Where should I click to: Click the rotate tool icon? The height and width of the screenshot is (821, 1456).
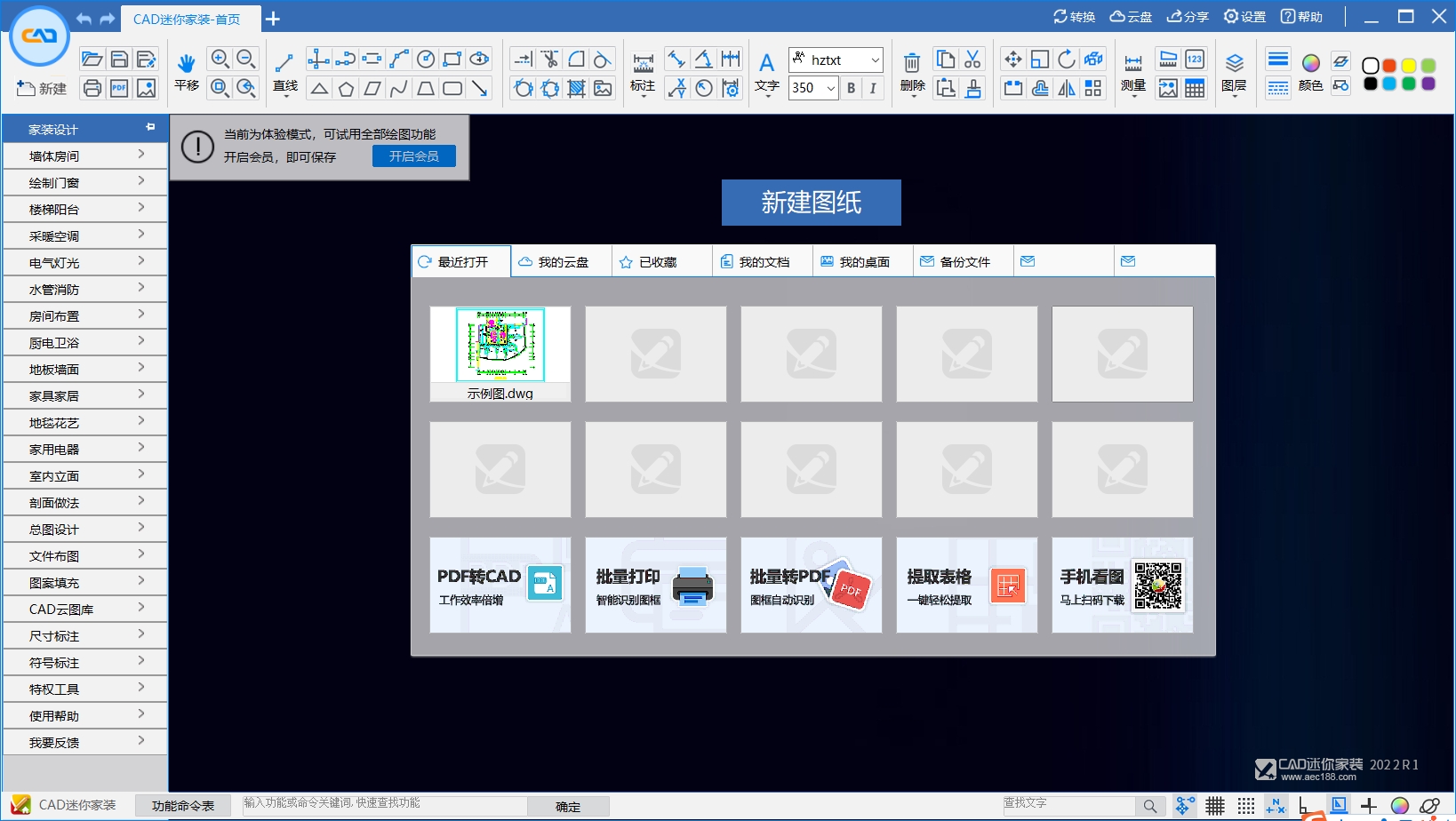1067,60
